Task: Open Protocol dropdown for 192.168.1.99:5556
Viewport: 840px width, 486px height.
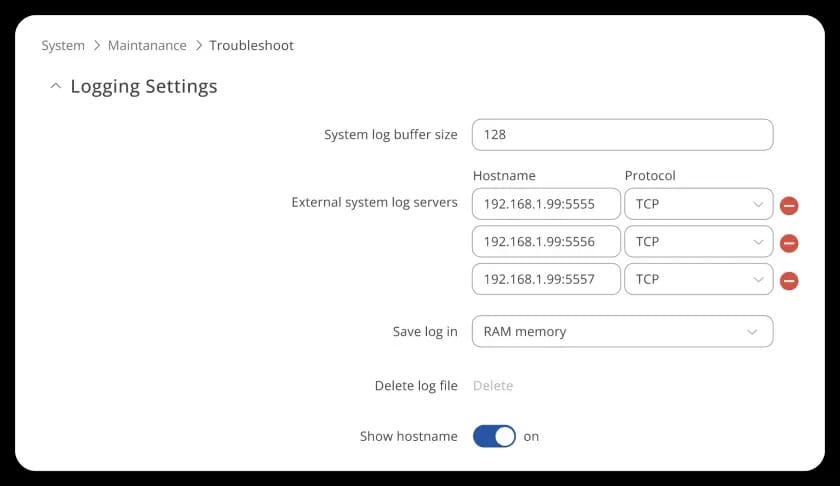Action: click(699, 241)
